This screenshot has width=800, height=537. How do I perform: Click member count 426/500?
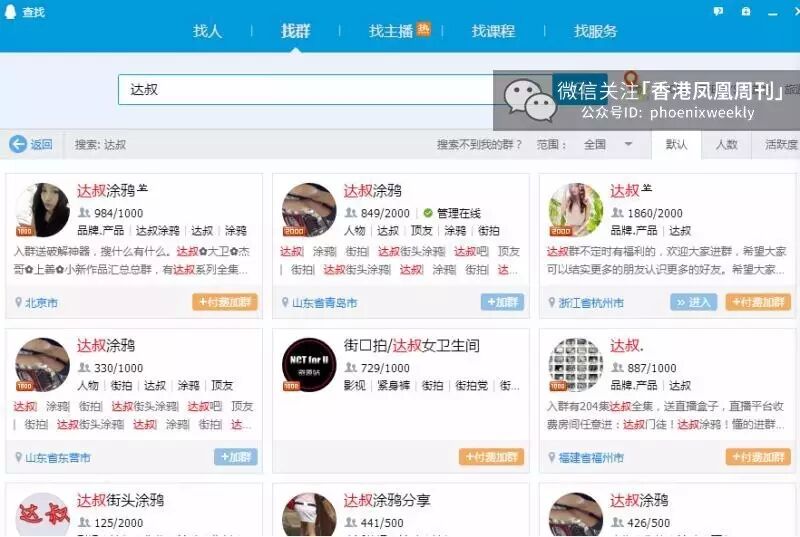click(648, 523)
